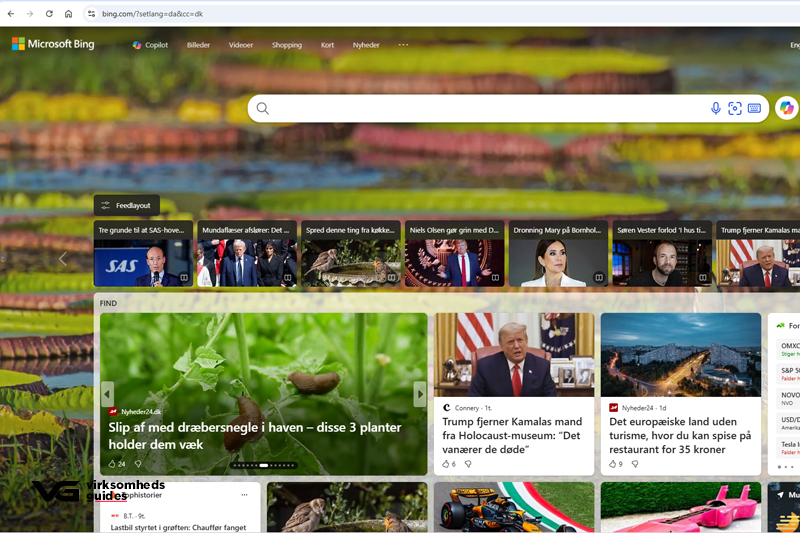
Task: Open the europæiske land uden turisme article
Action: pos(680,435)
